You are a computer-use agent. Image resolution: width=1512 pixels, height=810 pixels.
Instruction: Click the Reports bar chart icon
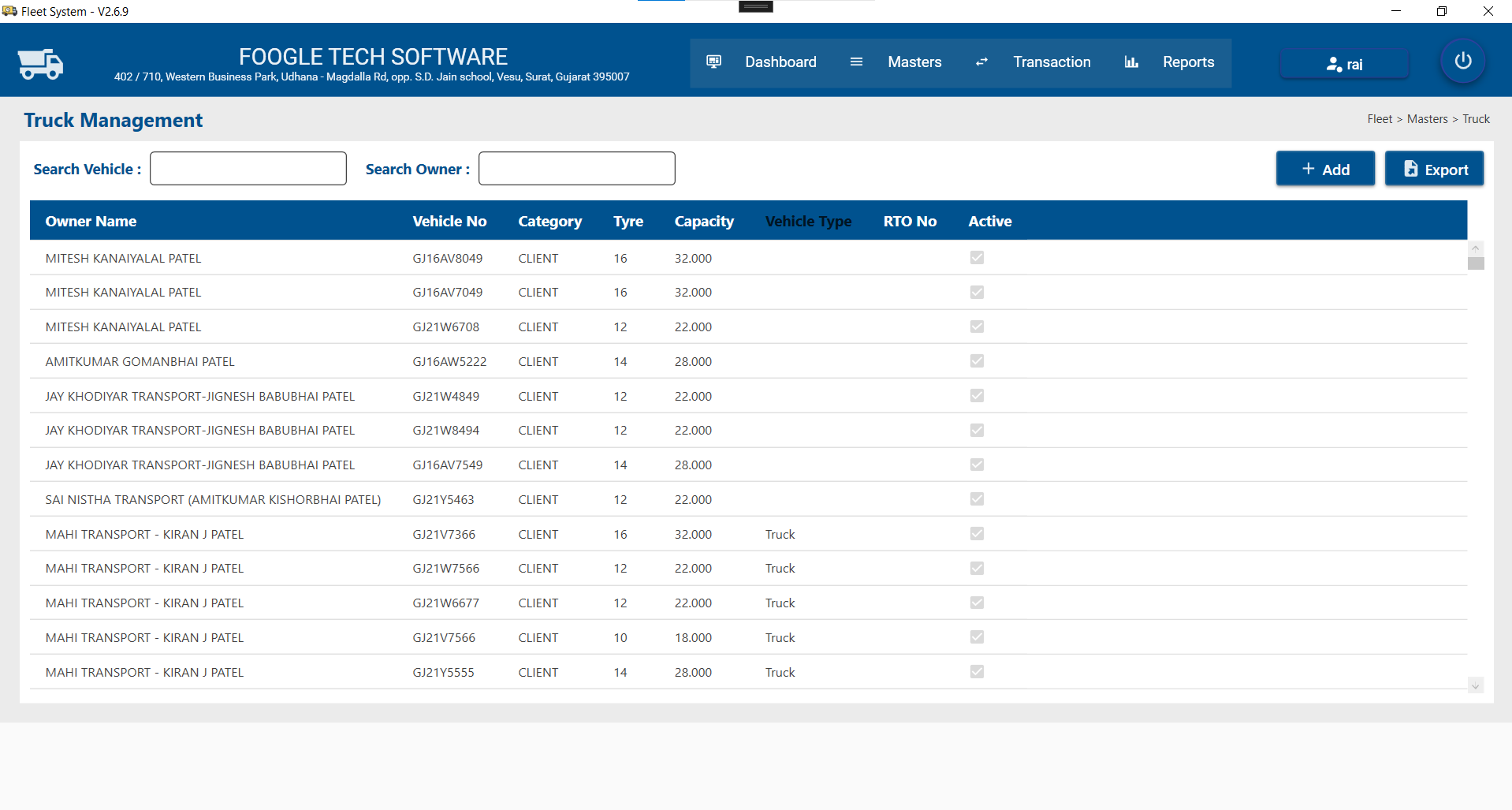point(1131,62)
